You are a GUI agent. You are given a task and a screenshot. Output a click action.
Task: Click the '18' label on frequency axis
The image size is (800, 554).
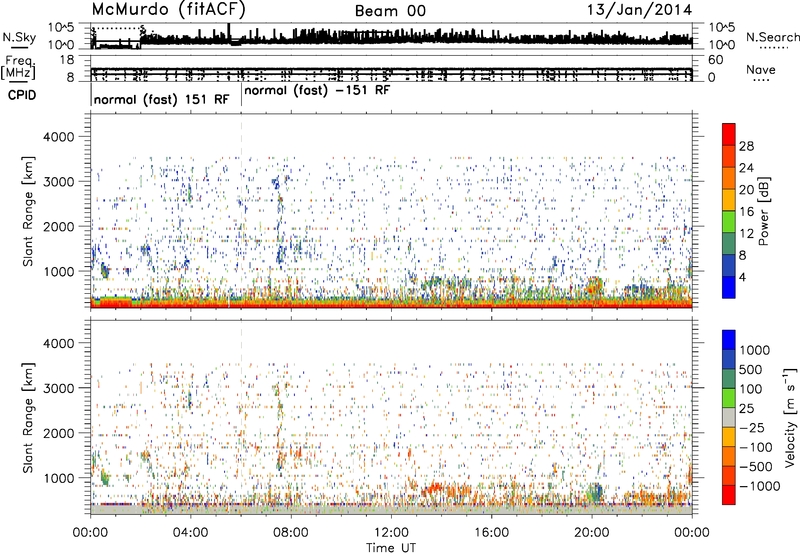click(x=67, y=60)
